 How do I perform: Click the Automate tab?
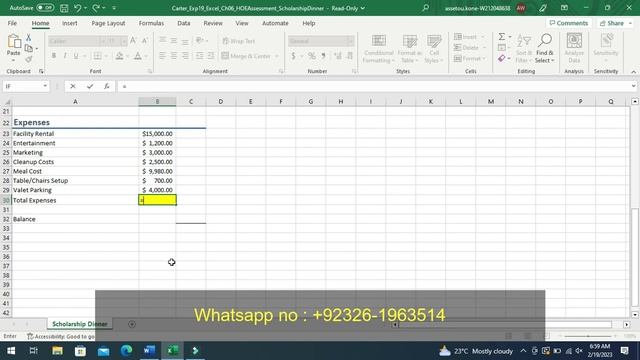(275, 23)
